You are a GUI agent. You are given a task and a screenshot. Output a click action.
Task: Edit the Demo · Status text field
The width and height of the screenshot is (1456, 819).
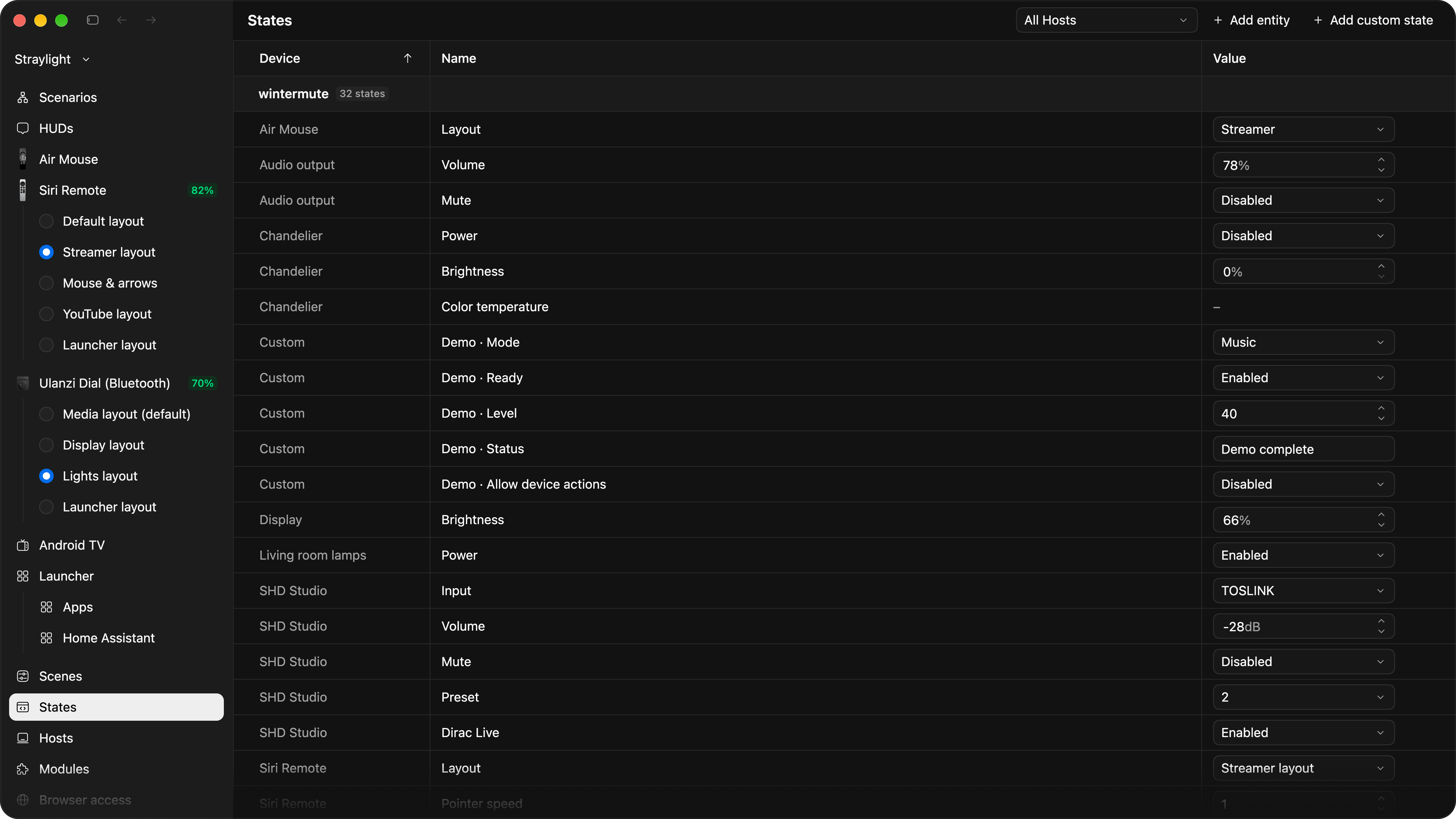click(x=1303, y=449)
